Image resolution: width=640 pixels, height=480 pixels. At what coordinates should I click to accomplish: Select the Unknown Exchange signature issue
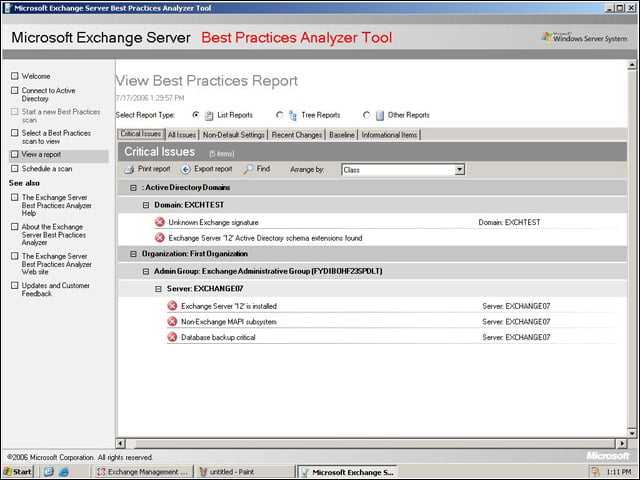pos(213,222)
